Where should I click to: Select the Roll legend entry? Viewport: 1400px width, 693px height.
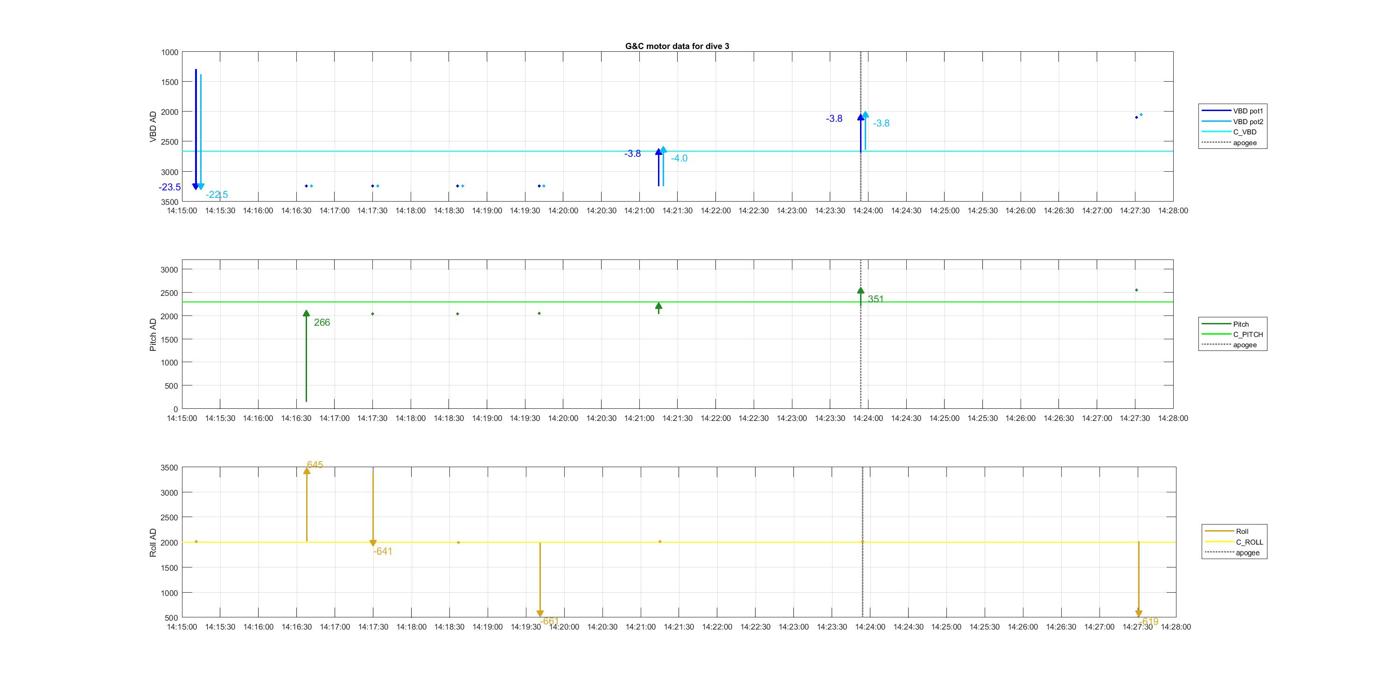click(x=1228, y=531)
